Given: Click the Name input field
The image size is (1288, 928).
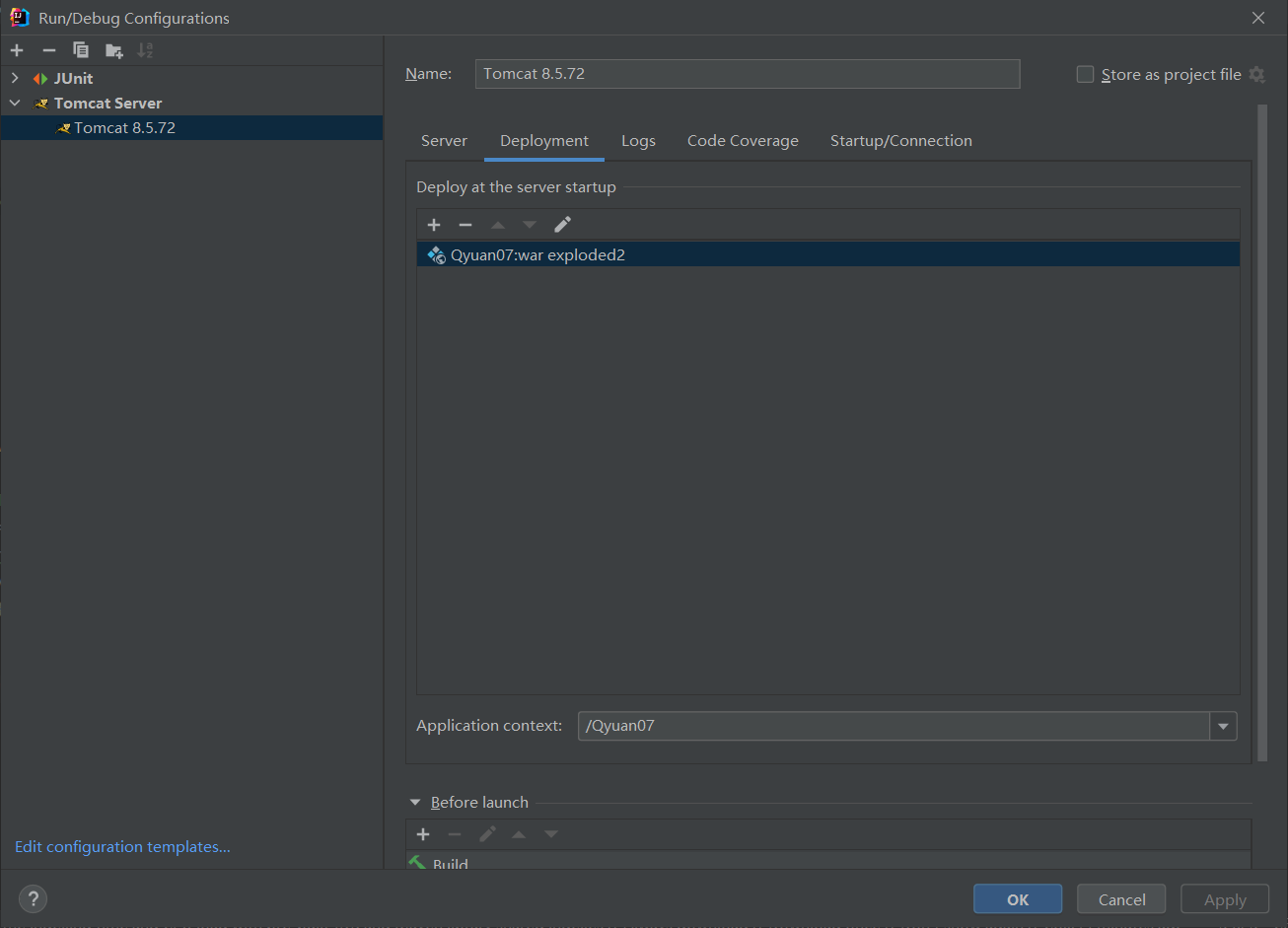Looking at the screenshot, I should 748,74.
